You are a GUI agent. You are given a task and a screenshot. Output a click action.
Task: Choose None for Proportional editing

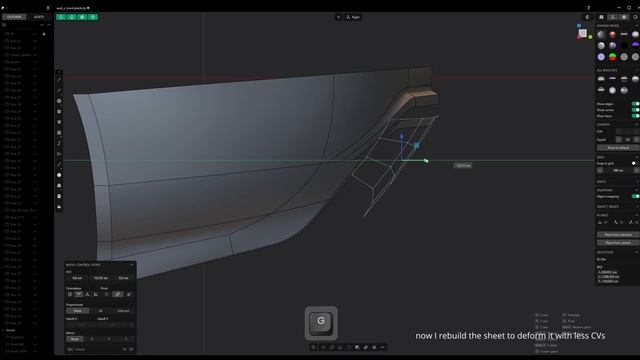[78, 311]
